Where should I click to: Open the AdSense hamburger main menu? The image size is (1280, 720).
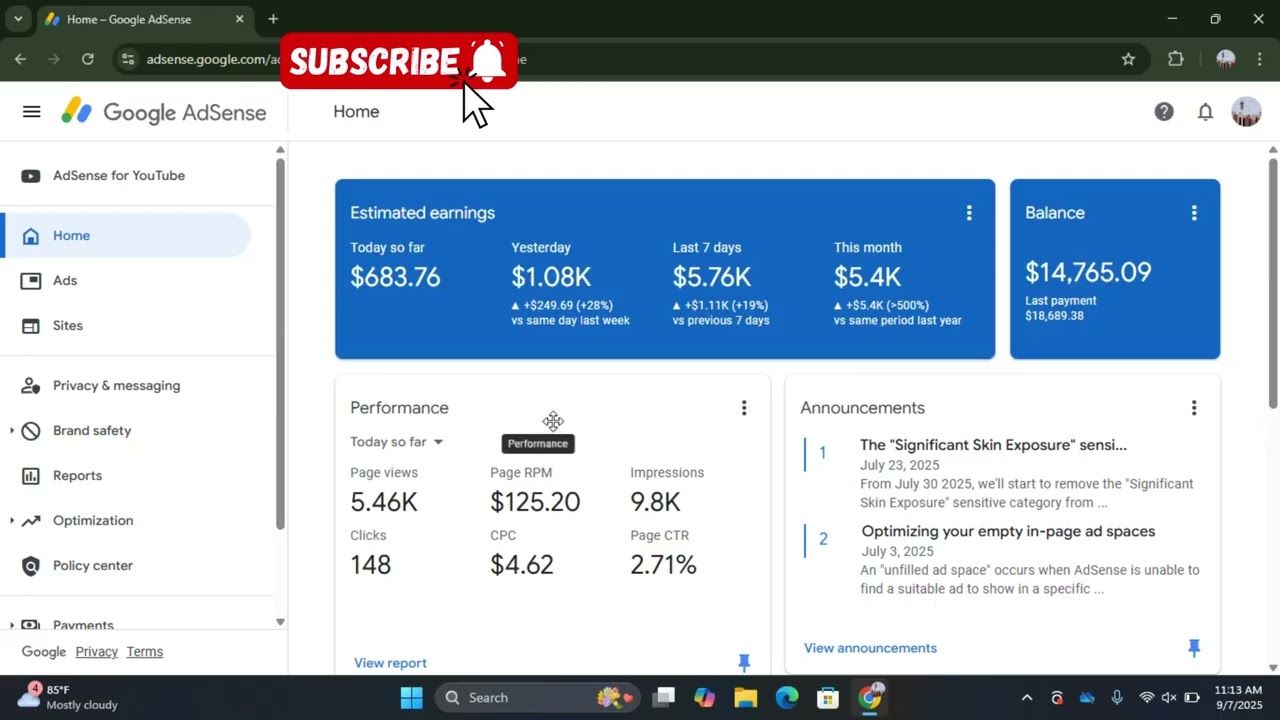pyautogui.click(x=31, y=112)
